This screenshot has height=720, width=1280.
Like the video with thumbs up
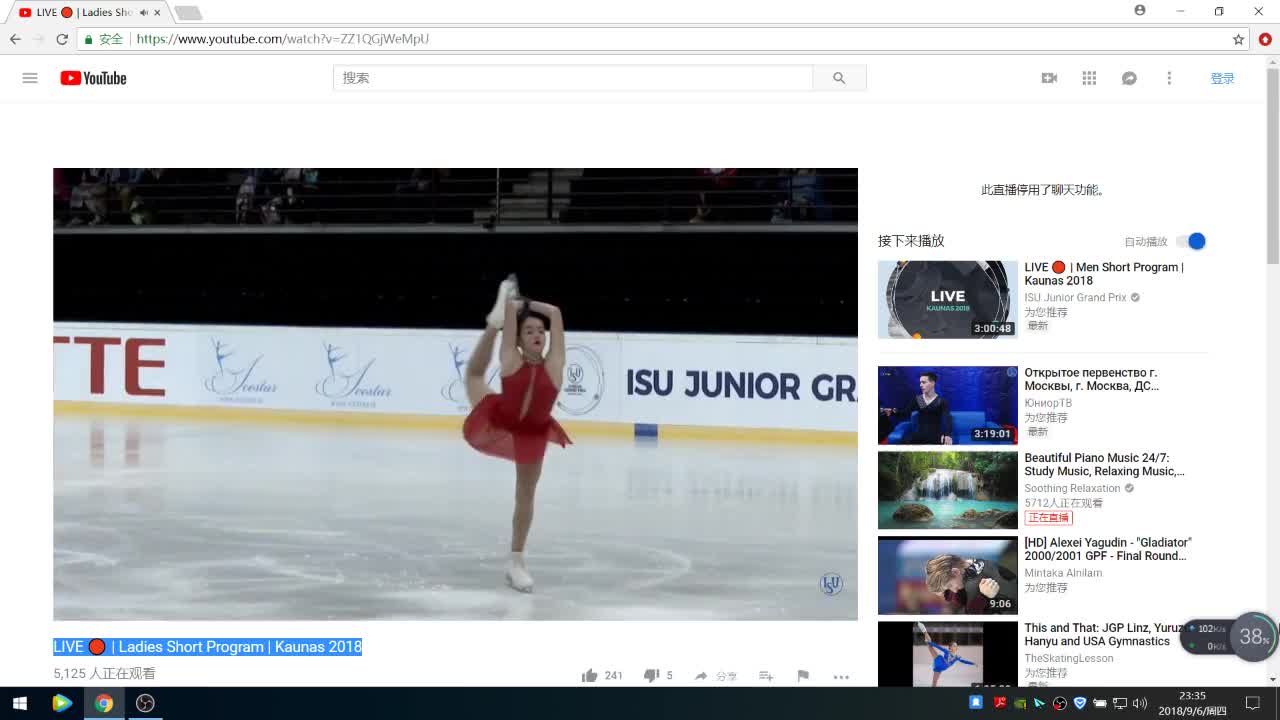click(x=590, y=676)
